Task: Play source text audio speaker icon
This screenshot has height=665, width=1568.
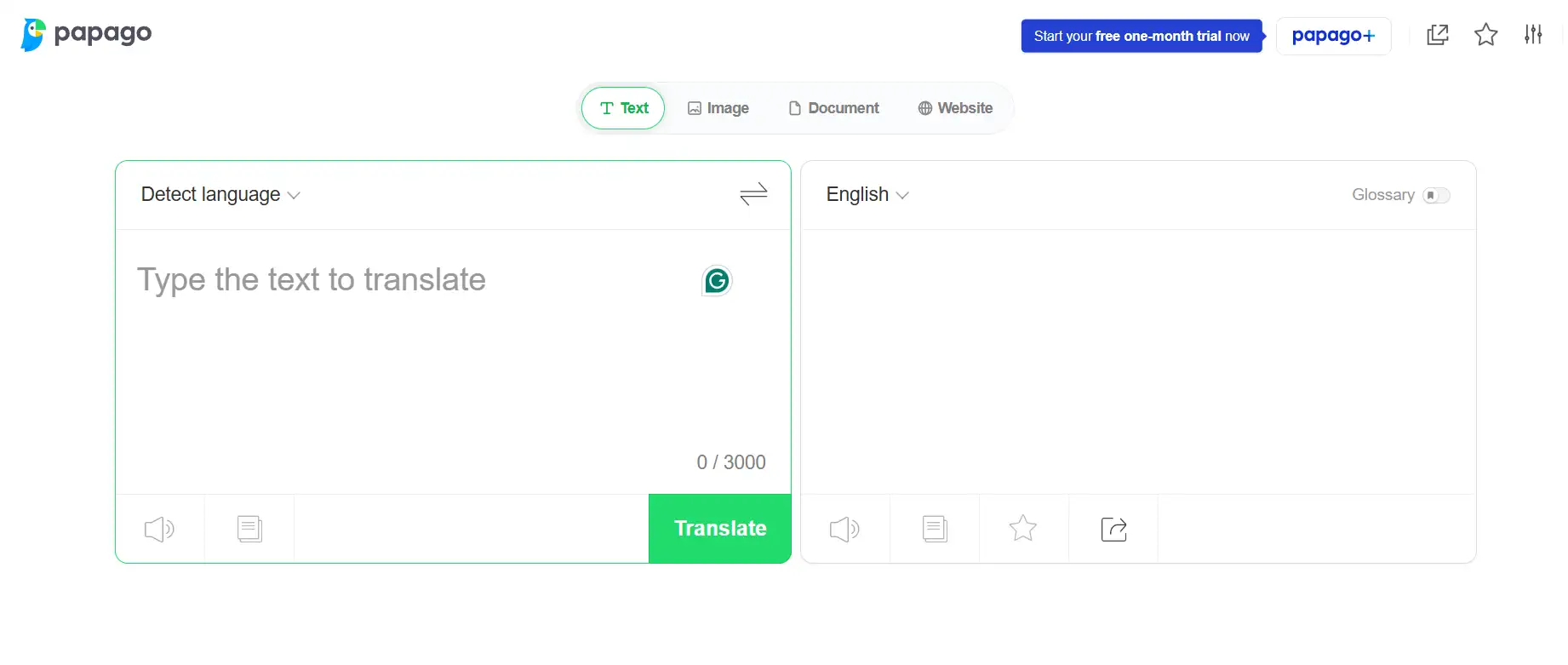Action: point(160,529)
